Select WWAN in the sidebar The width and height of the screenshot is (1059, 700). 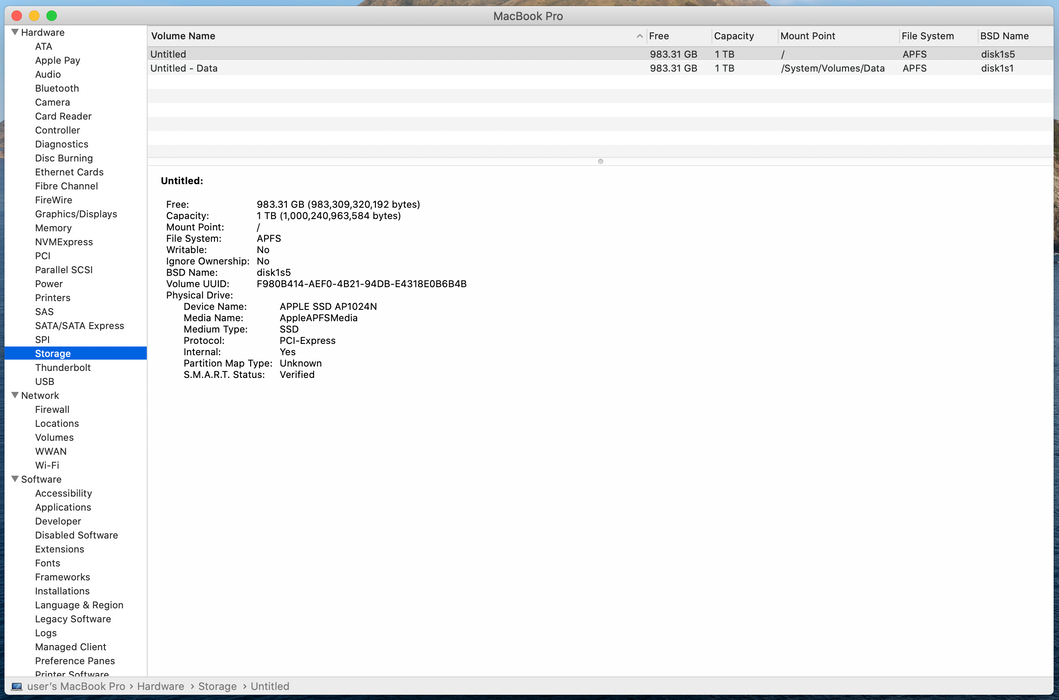(51, 451)
